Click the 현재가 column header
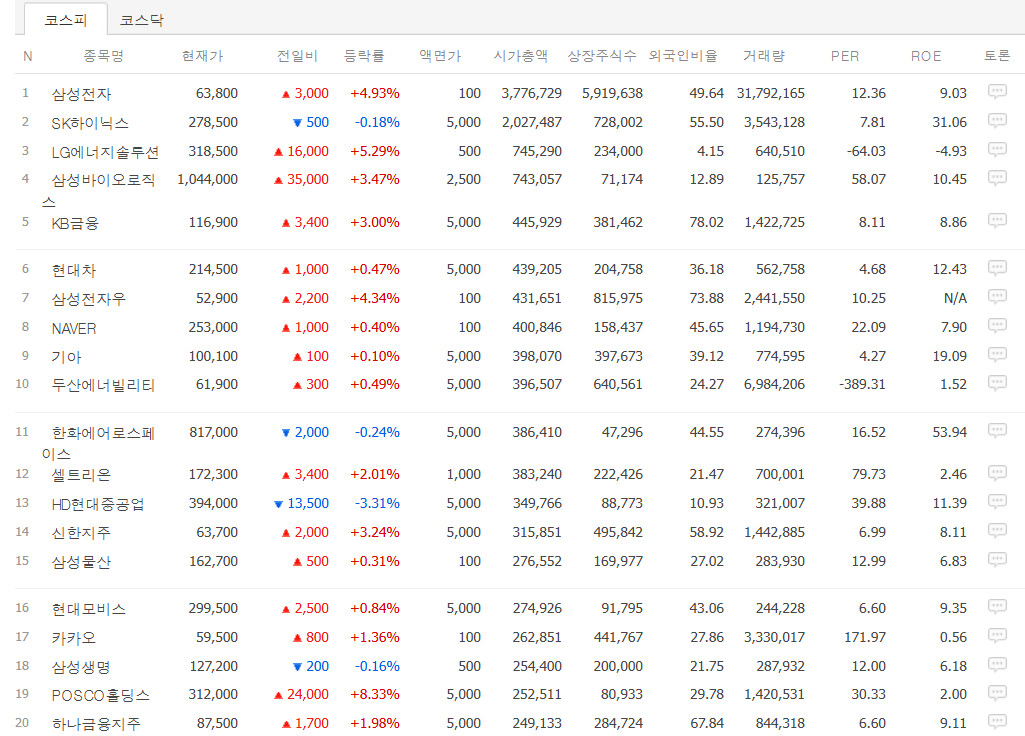Viewport: 1025px width, 736px height. (x=203, y=56)
